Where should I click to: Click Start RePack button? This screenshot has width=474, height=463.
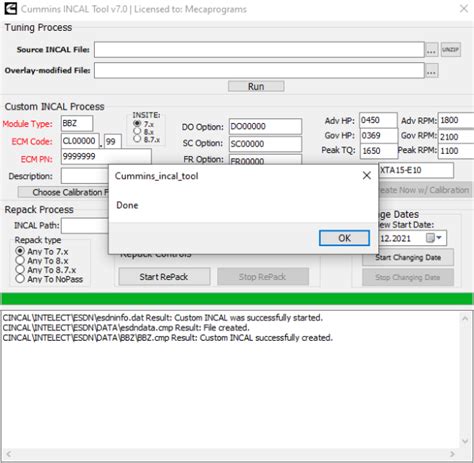pyautogui.click(x=164, y=277)
